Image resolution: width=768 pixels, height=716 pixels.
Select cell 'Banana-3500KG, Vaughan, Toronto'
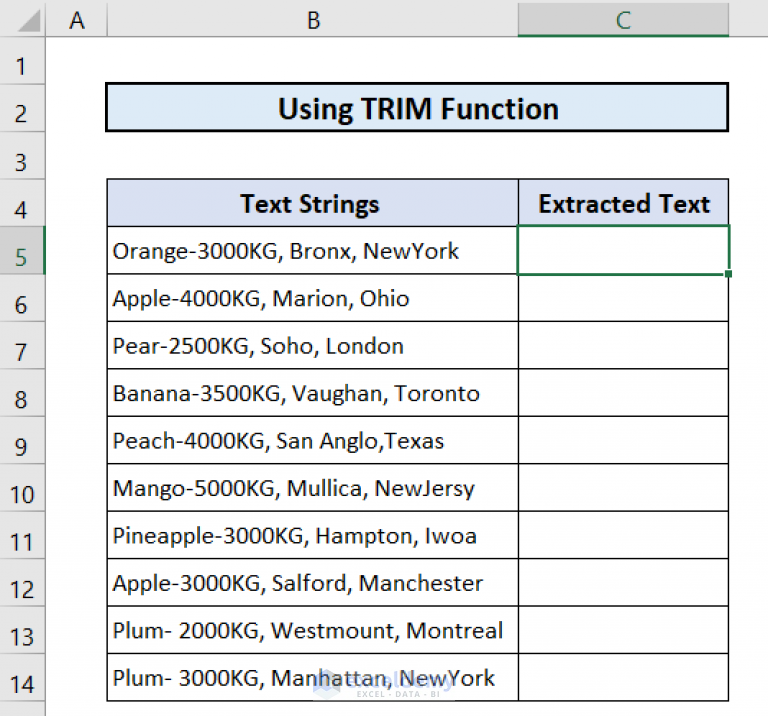(312, 393)
